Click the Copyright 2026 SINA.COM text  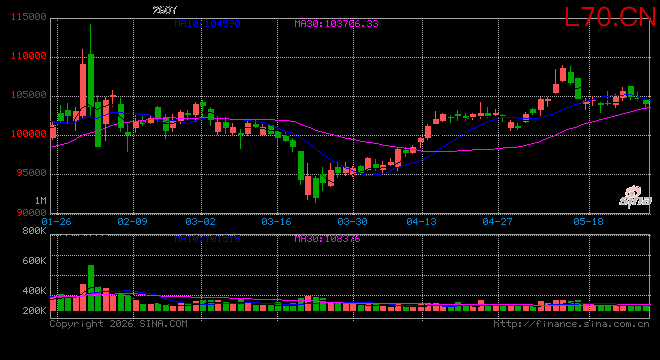click(x=119, y=324)
